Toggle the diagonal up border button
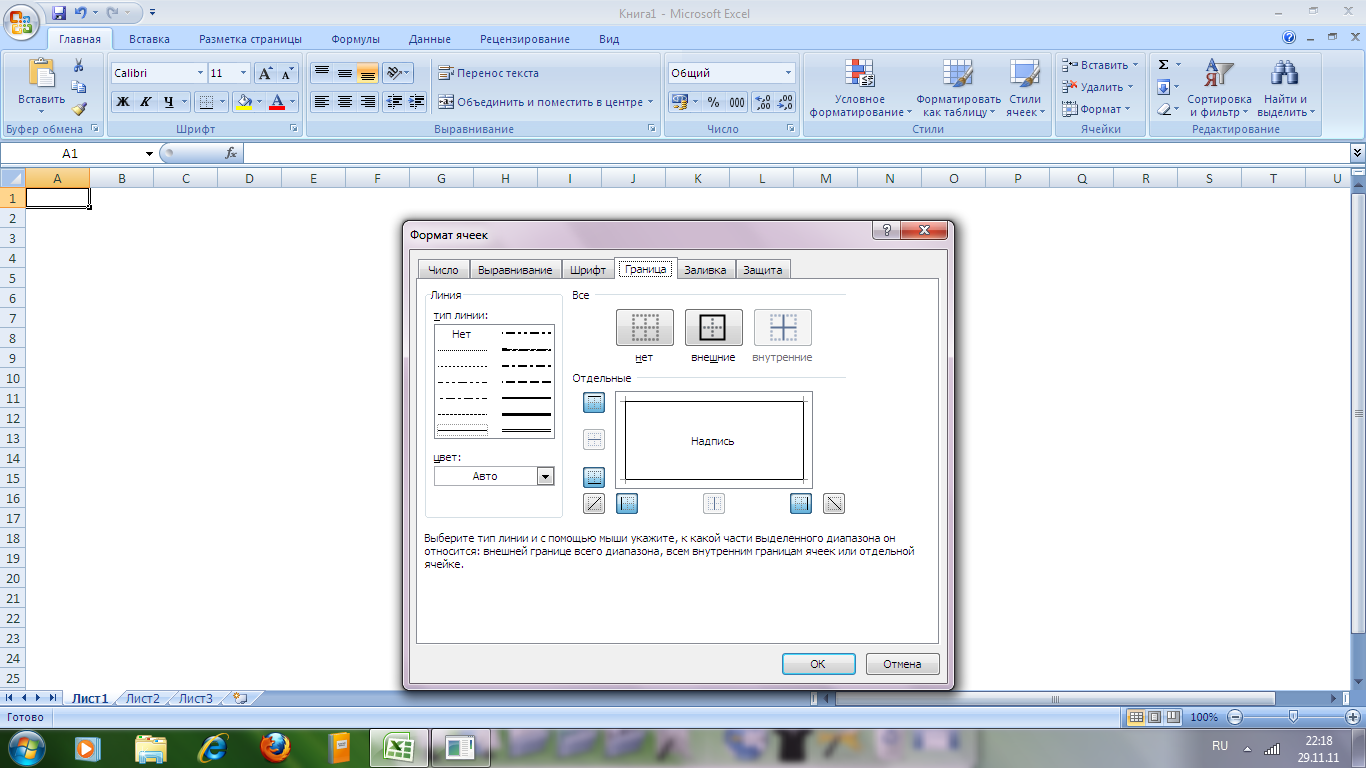 [x=594, y=503]
